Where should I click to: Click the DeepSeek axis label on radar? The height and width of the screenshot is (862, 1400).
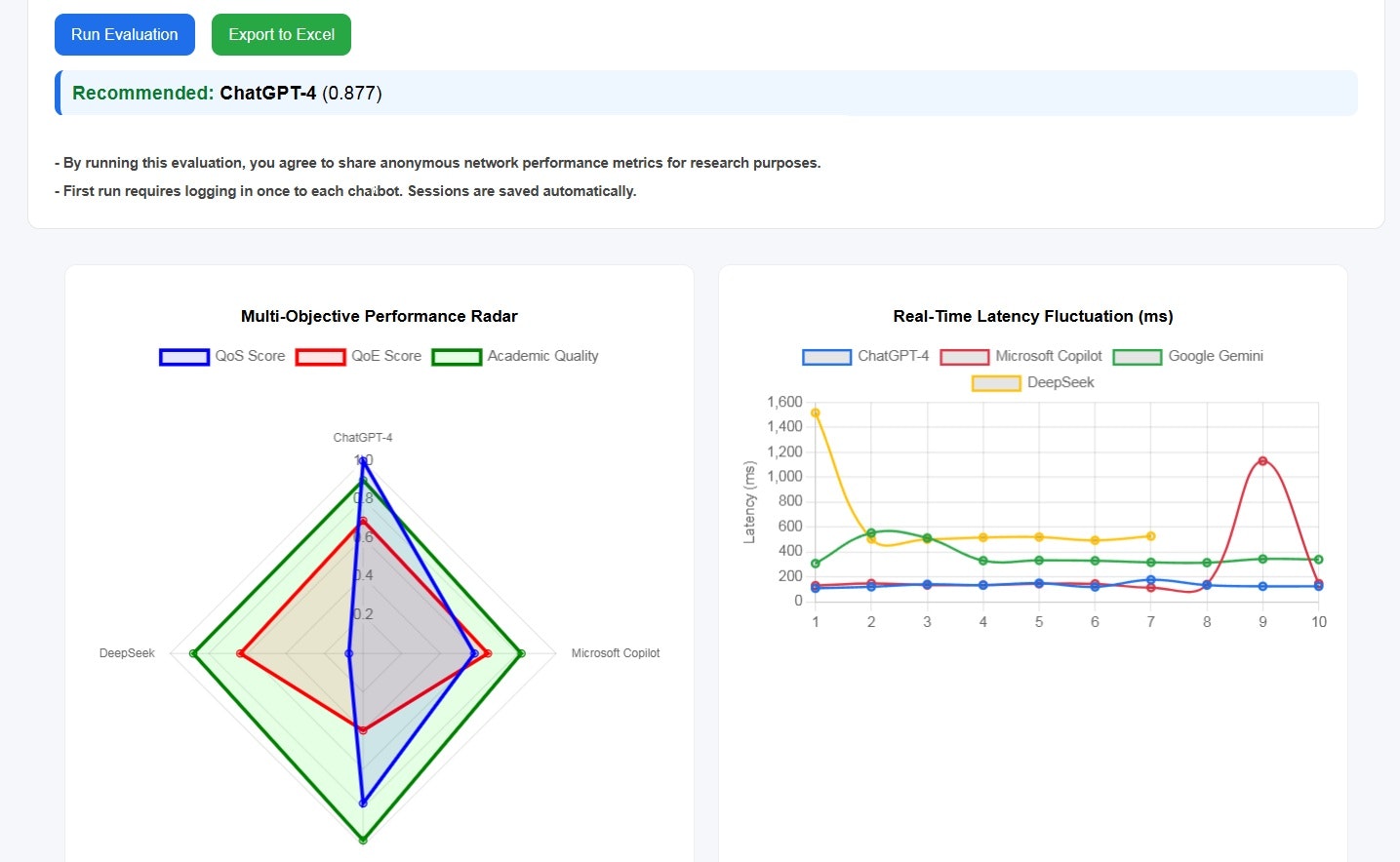coord(127,653)
